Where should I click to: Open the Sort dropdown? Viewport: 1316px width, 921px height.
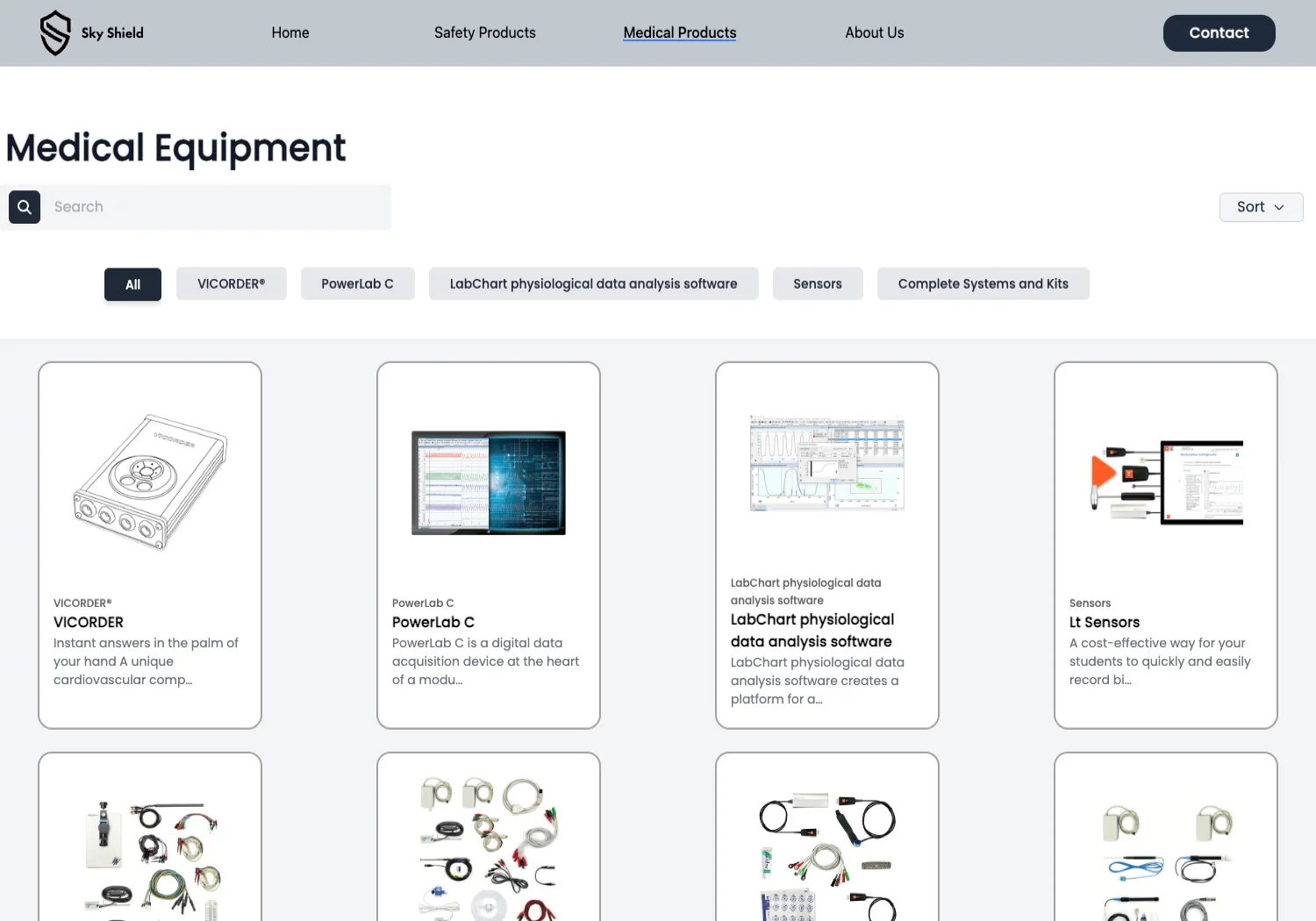click(1261, 207)
